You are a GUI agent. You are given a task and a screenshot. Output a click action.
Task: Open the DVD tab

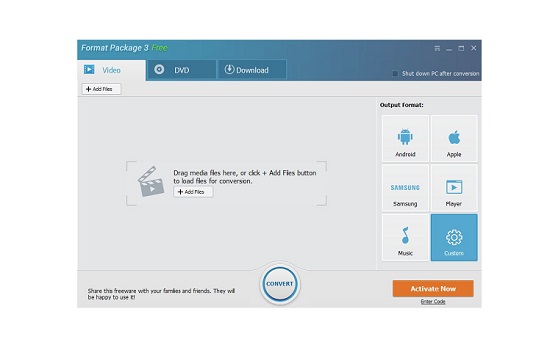point(182,70)
